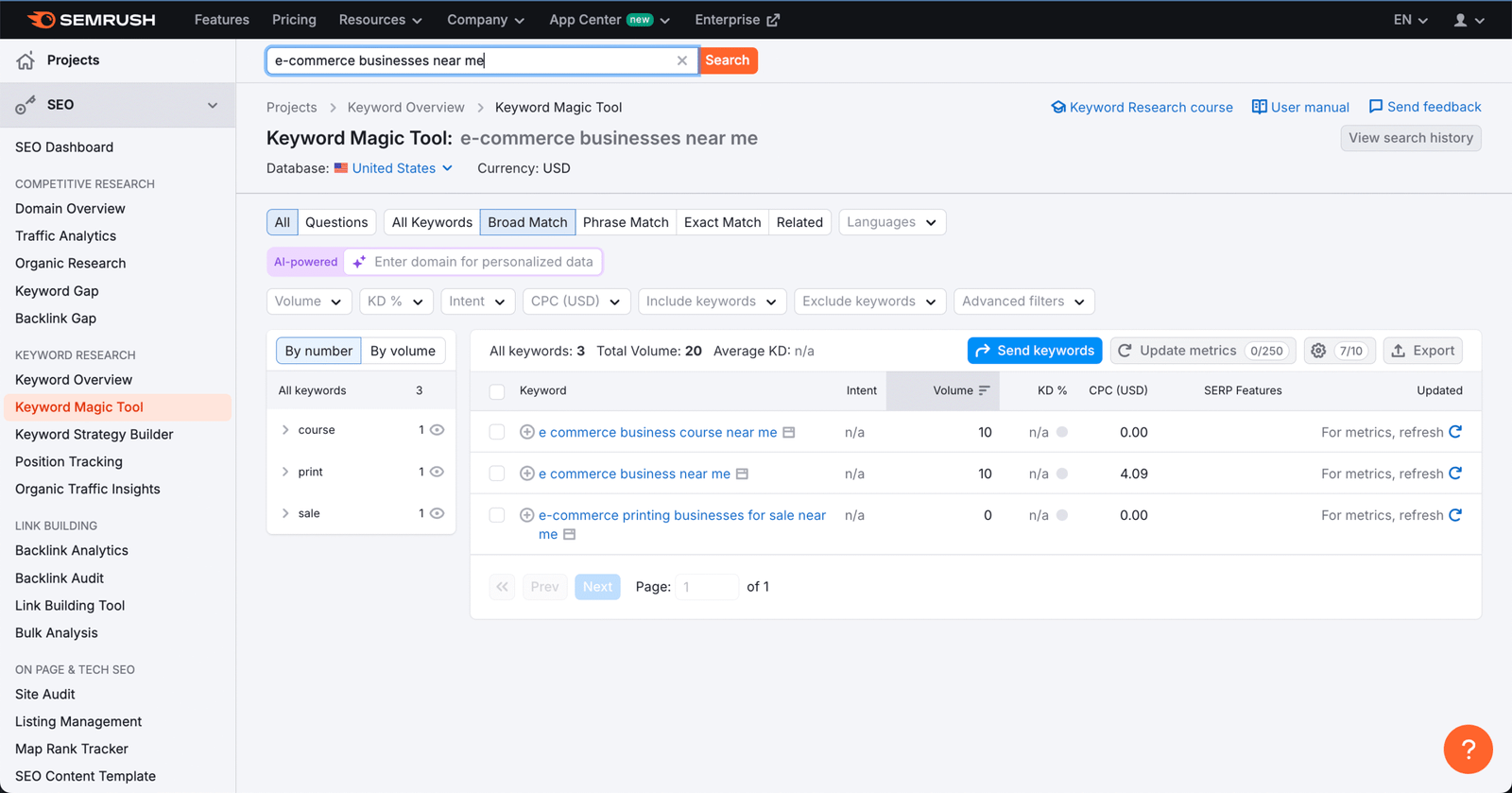Change United States database dropdown
Viewport: 1512px width, 793px height.
point(393,168)
